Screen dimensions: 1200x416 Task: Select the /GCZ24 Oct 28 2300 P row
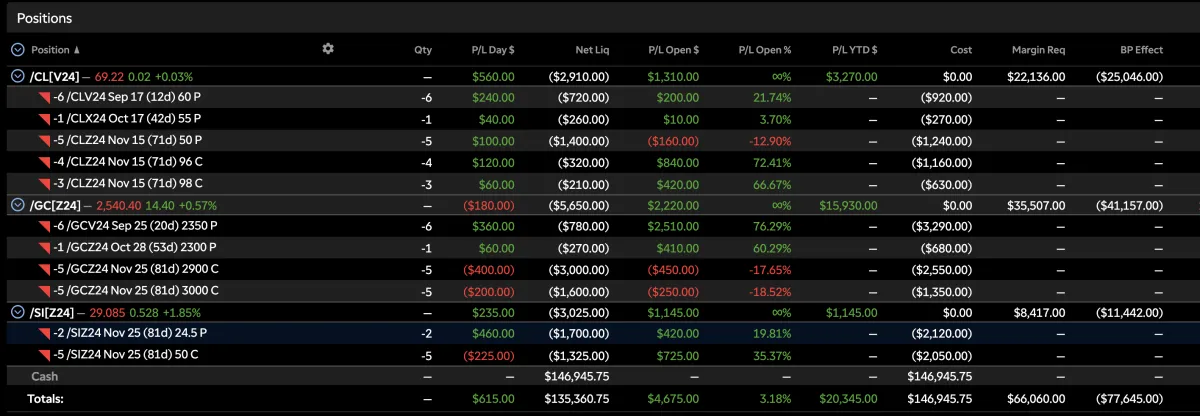[600, 247]
